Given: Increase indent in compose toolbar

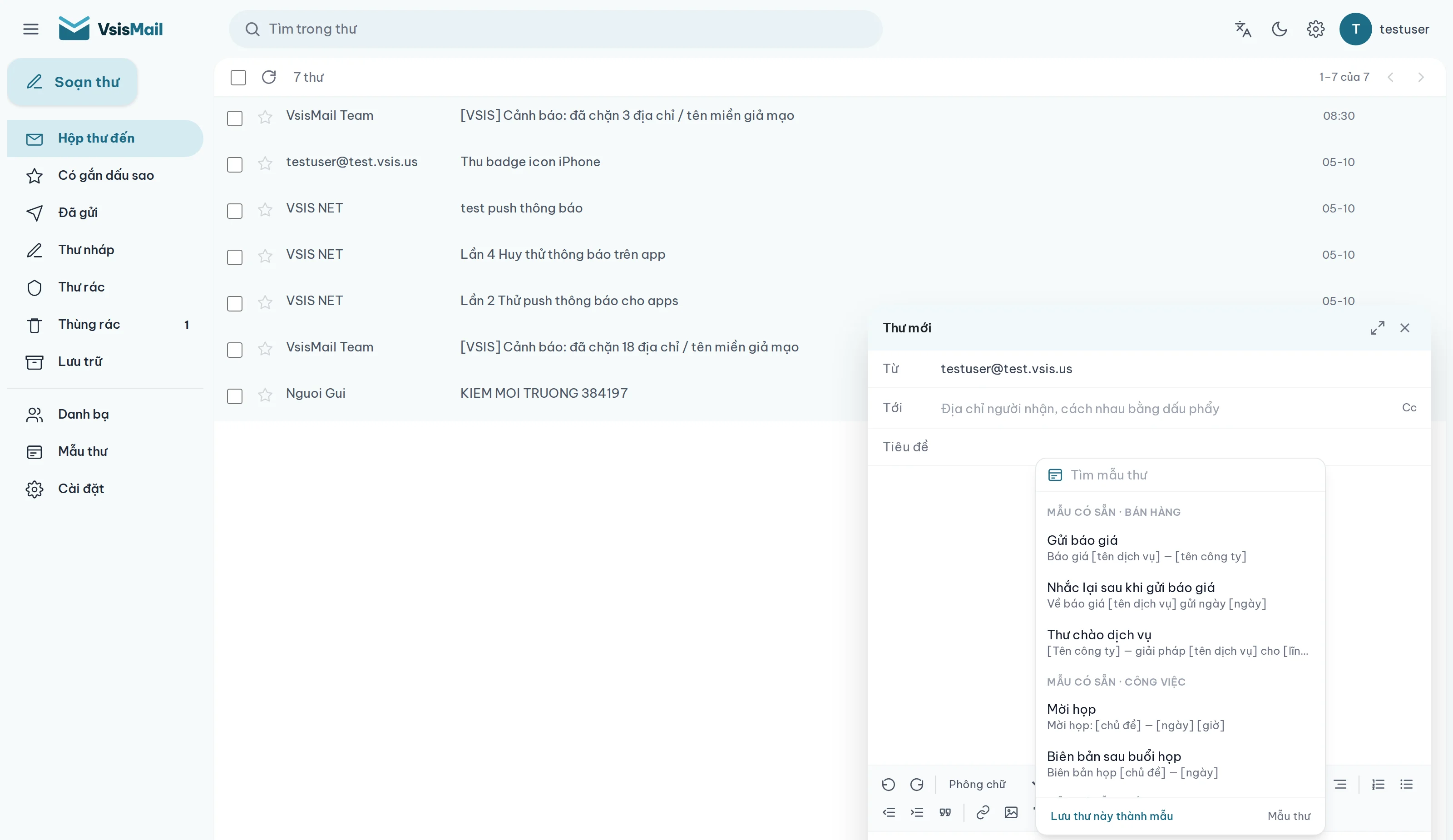Looking at the screenshot, I should pyautogui.click(x=917, y=812).
